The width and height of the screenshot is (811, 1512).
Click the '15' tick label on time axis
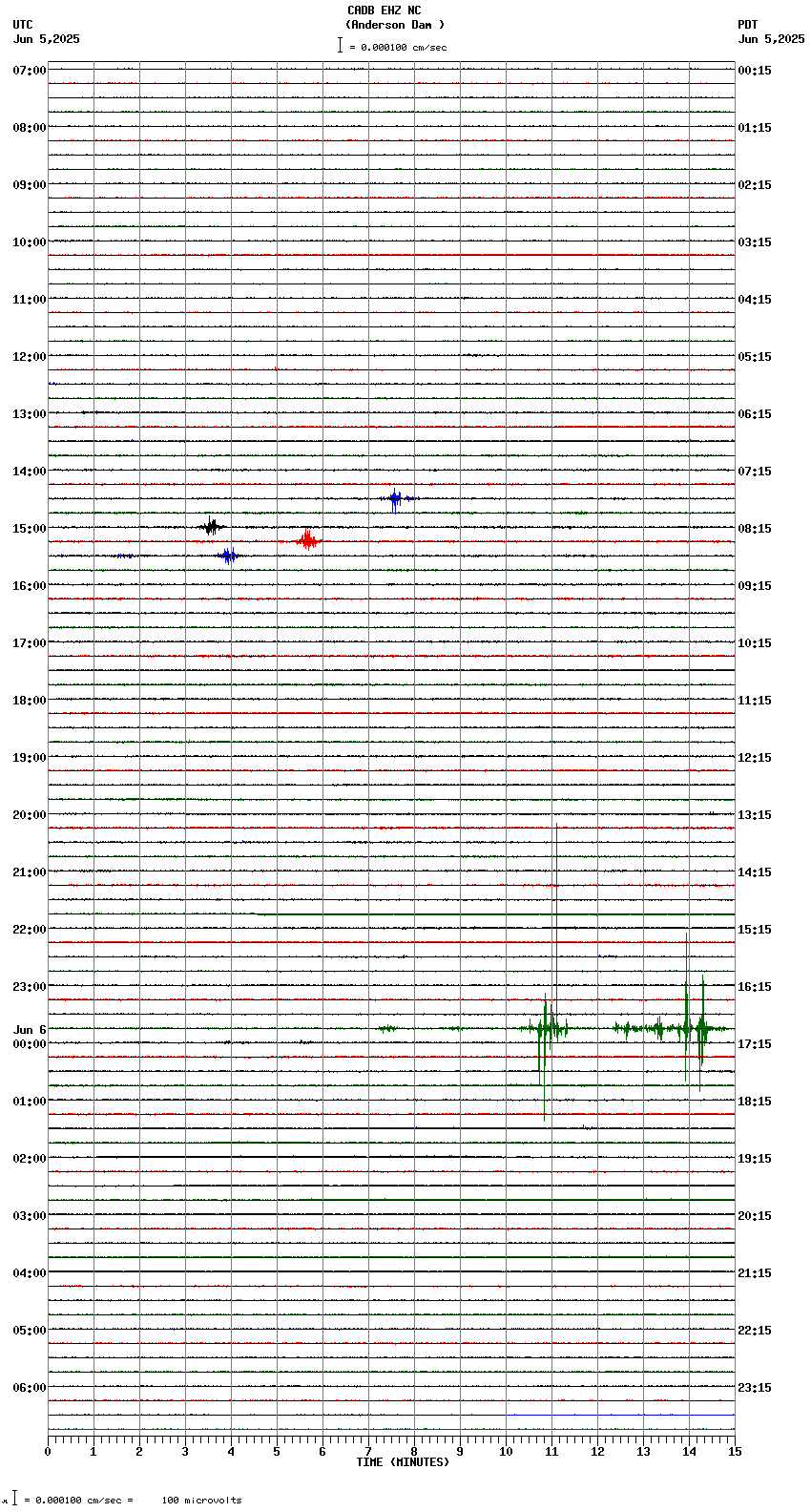[735, 1452]
